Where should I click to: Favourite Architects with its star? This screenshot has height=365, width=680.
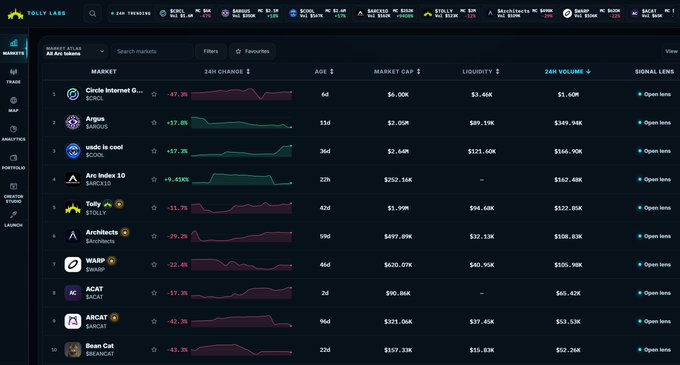tap(154, 236)
